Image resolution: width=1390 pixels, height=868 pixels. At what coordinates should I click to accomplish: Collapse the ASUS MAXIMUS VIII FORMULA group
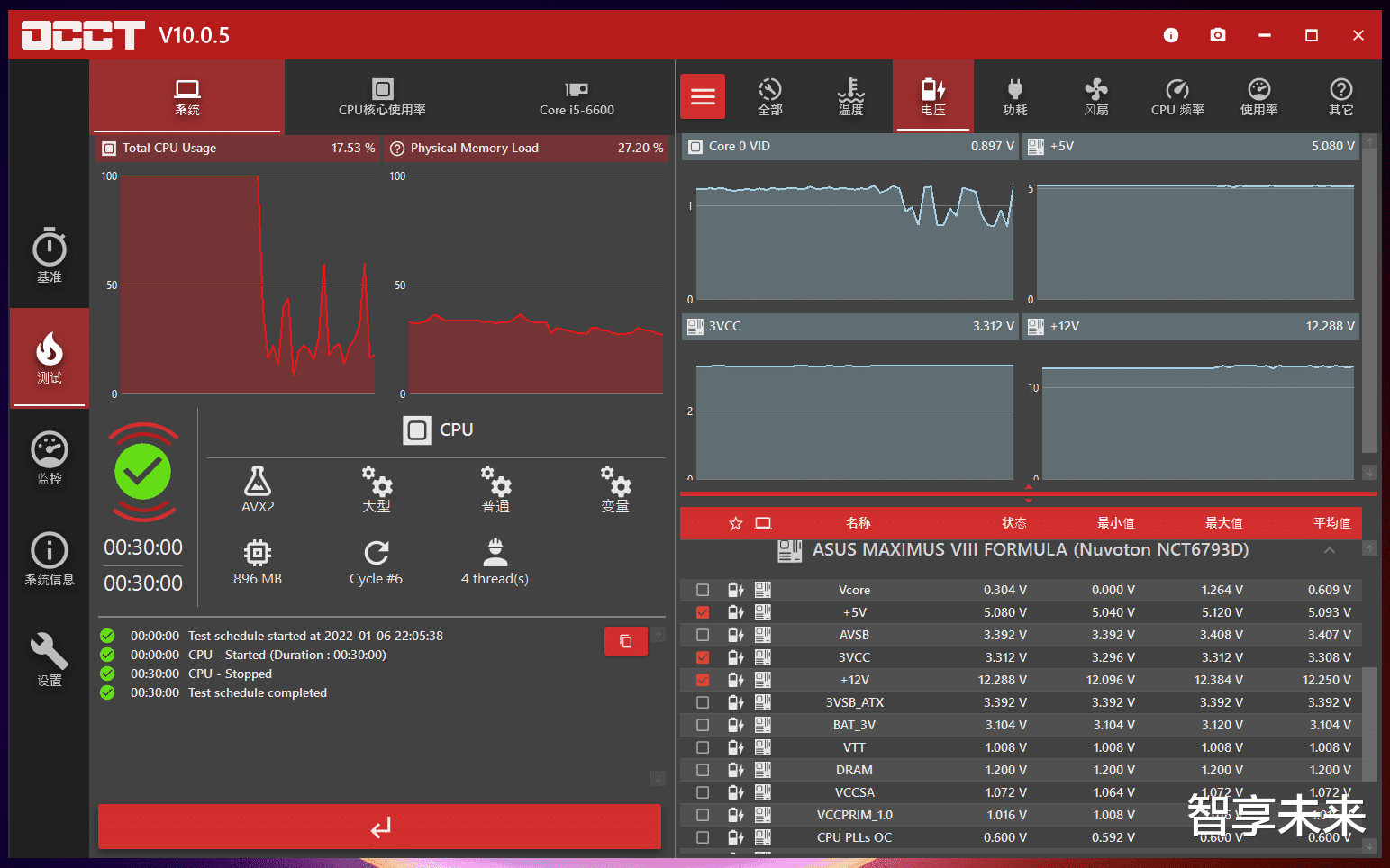coord(1330,550)
